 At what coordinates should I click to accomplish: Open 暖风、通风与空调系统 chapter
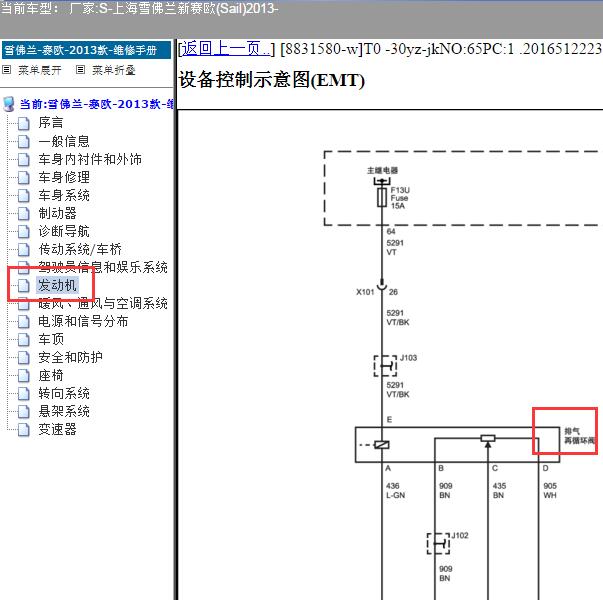tap(103, 303)
